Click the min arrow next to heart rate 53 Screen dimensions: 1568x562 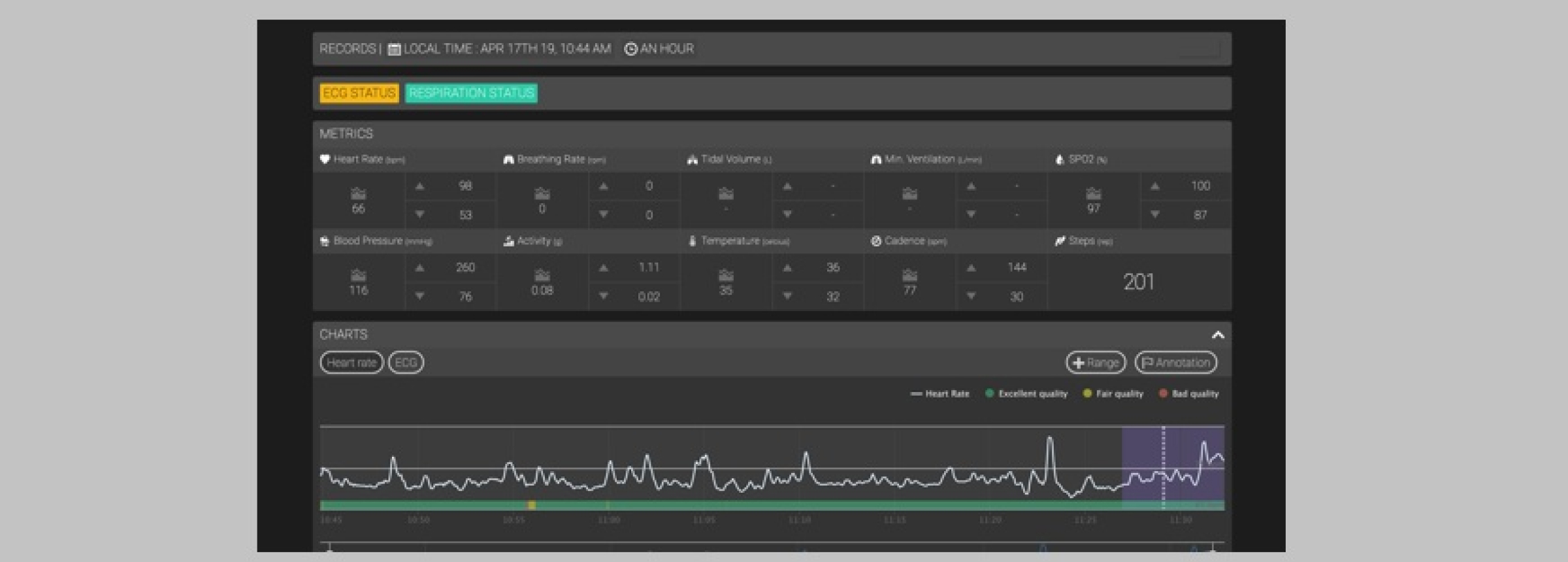click(420, 214)
